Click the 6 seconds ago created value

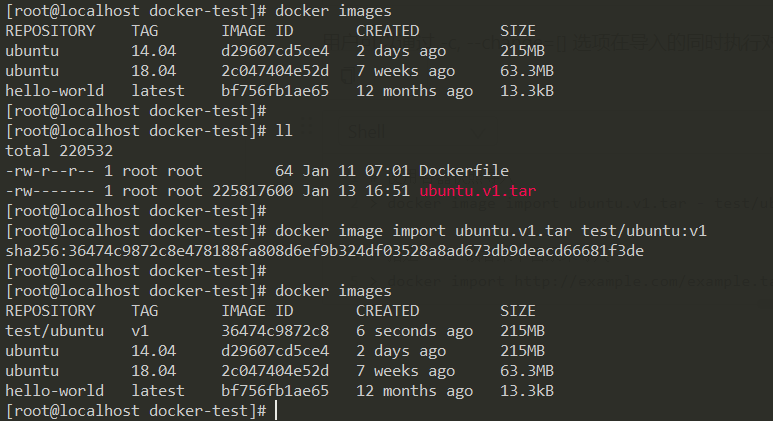pos(415,331)
